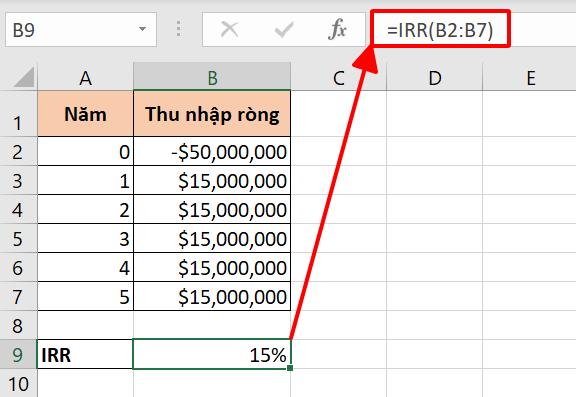Image resolution: width=576 pixels, height=397 pixels.
Task: Click the fill handle of cell B9
Action: coord(290,368)
